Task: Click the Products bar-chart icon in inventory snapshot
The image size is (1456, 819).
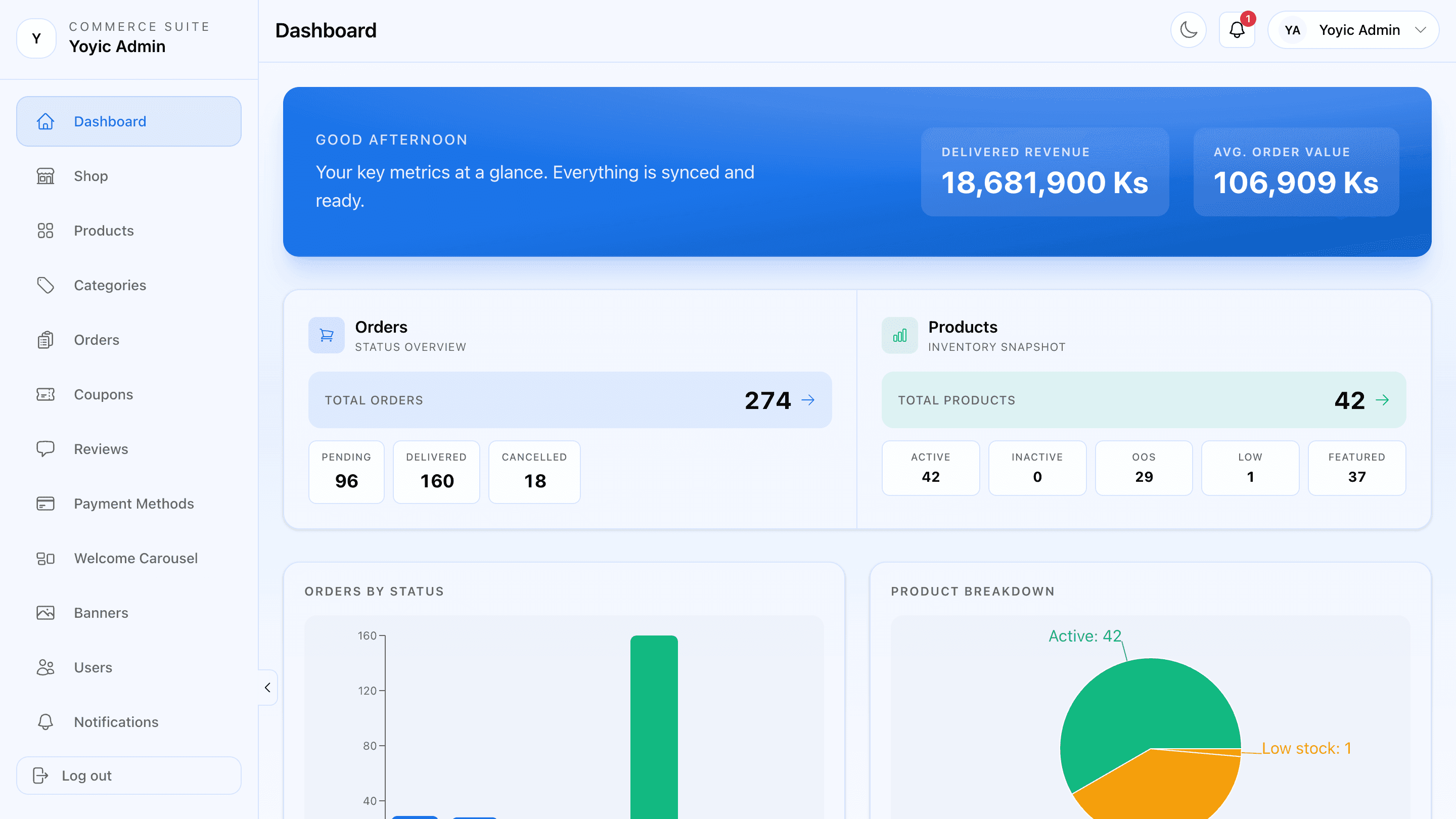Action: point(900,335)
